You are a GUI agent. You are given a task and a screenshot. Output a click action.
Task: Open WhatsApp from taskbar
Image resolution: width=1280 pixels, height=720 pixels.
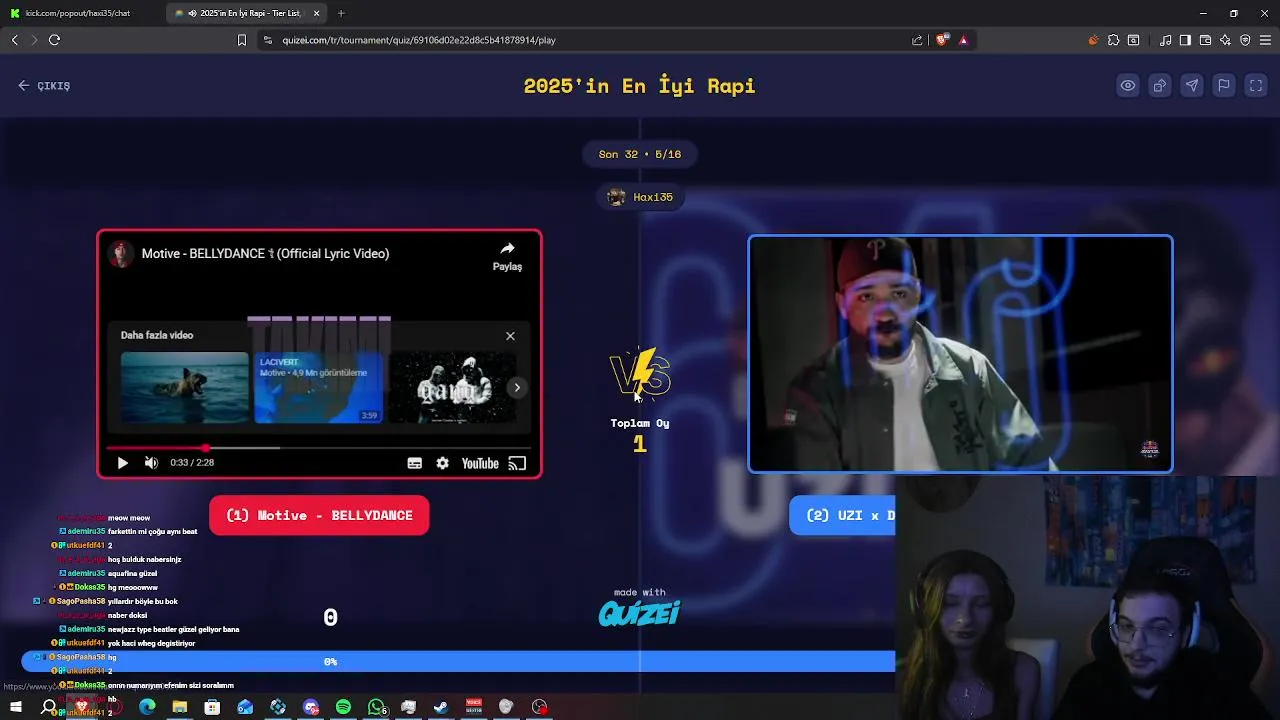tap(376, 707)
